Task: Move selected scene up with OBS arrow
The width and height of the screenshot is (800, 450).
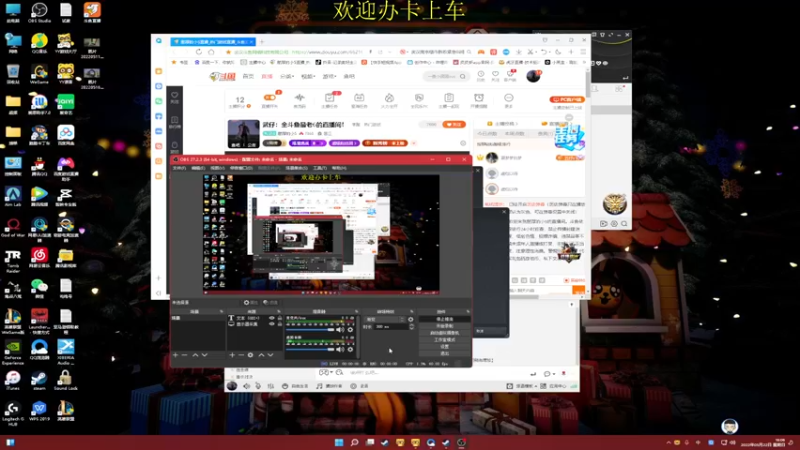Action: (x=195, y=355)
